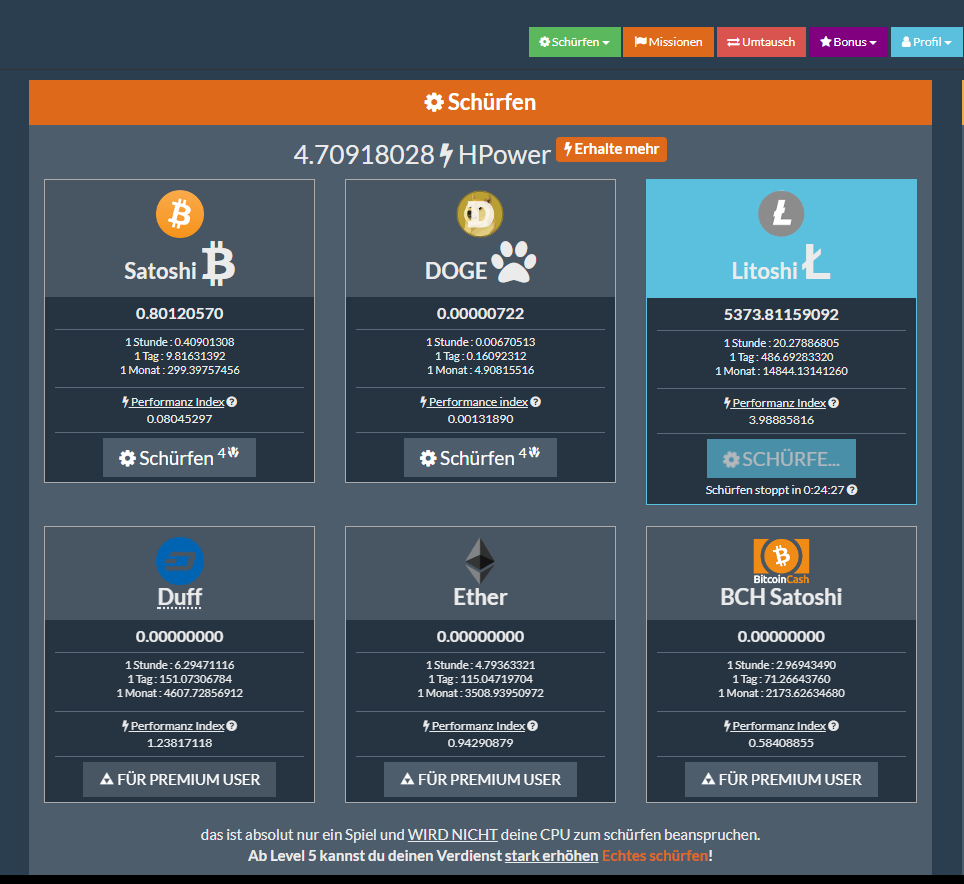Click help icon next to Satoshi Performanz Index
Screen dimensions: 964x884
click(232, 402)
